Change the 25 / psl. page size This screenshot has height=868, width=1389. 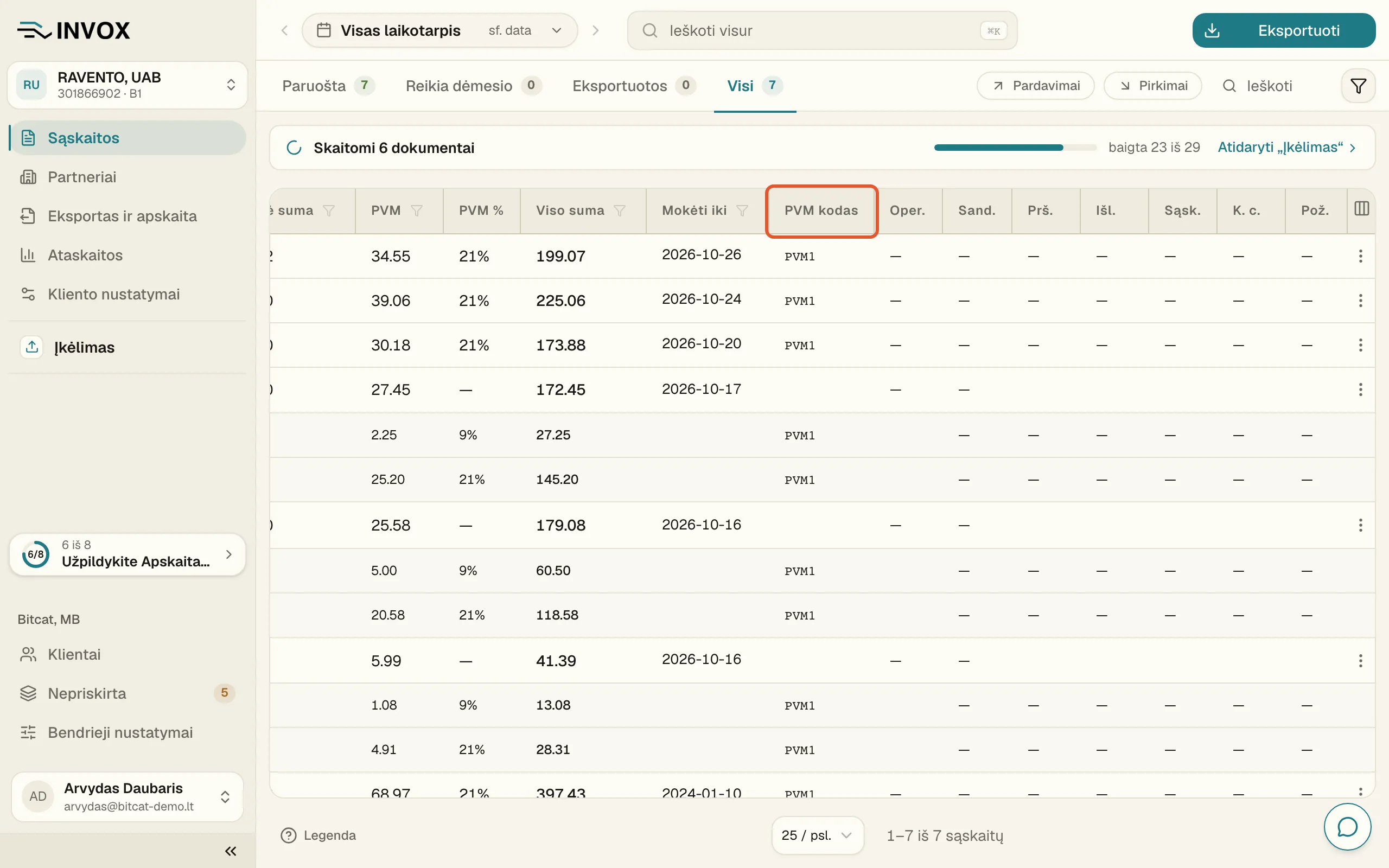click(817, 835)
